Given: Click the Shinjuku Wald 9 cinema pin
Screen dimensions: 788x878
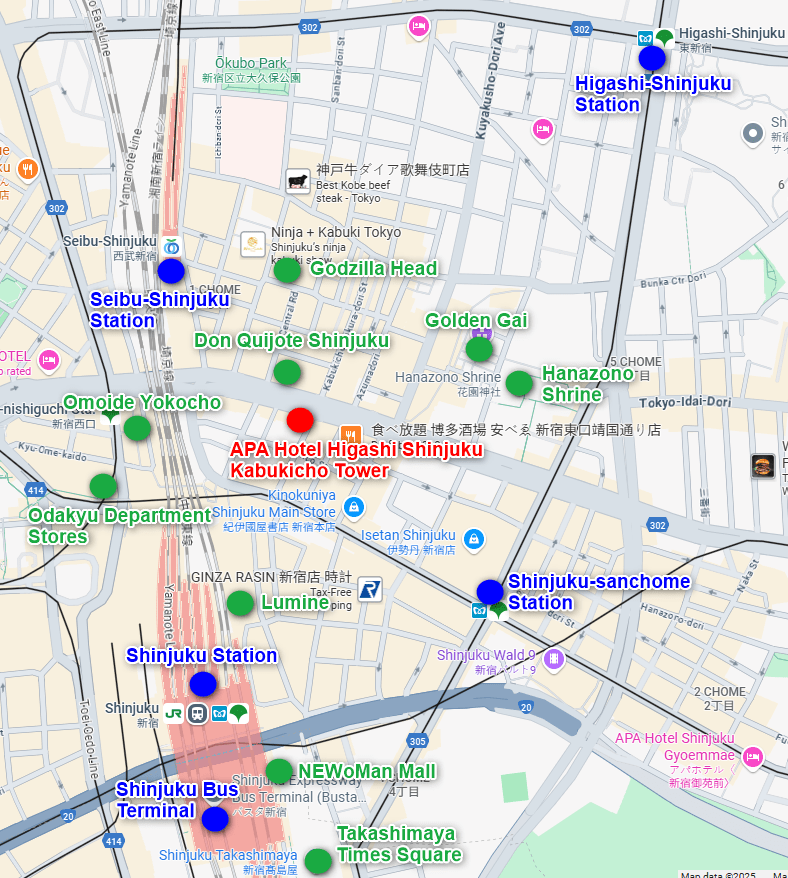Looking at the screenshot, I should [553, 659].
